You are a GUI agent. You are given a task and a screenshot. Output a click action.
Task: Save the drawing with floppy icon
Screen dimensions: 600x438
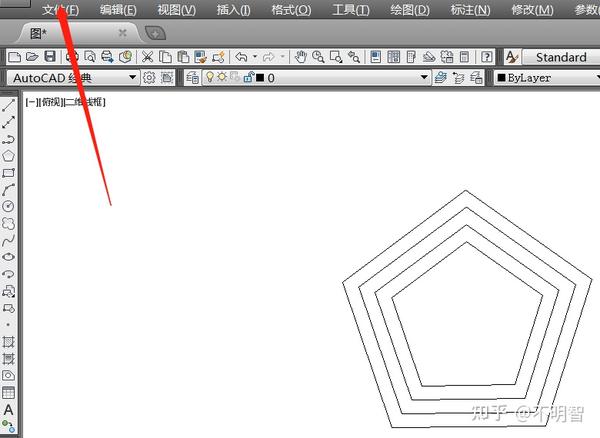[x=50, y=57]
